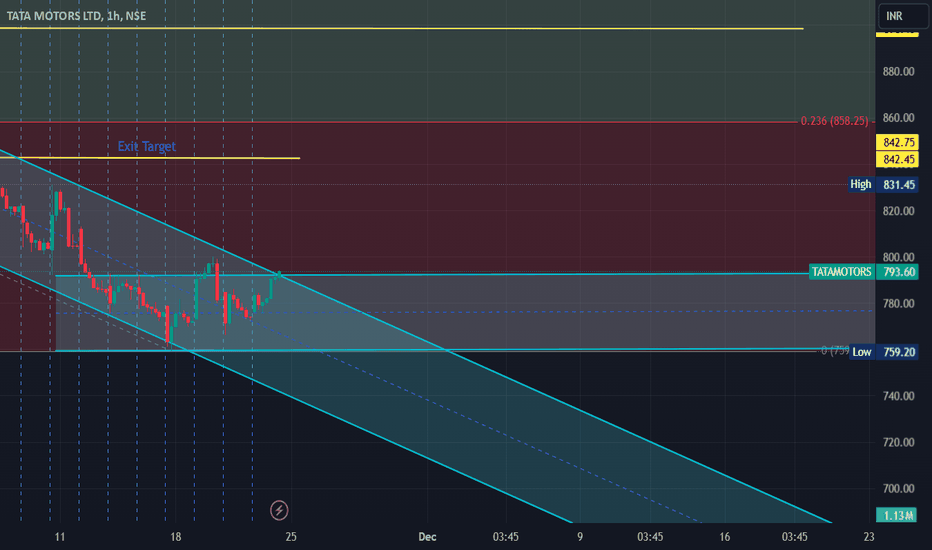The height and width of the screenshot is (550, 932).
Task: Click the 793.60 current price label
Action: click(x=898, y=272)
